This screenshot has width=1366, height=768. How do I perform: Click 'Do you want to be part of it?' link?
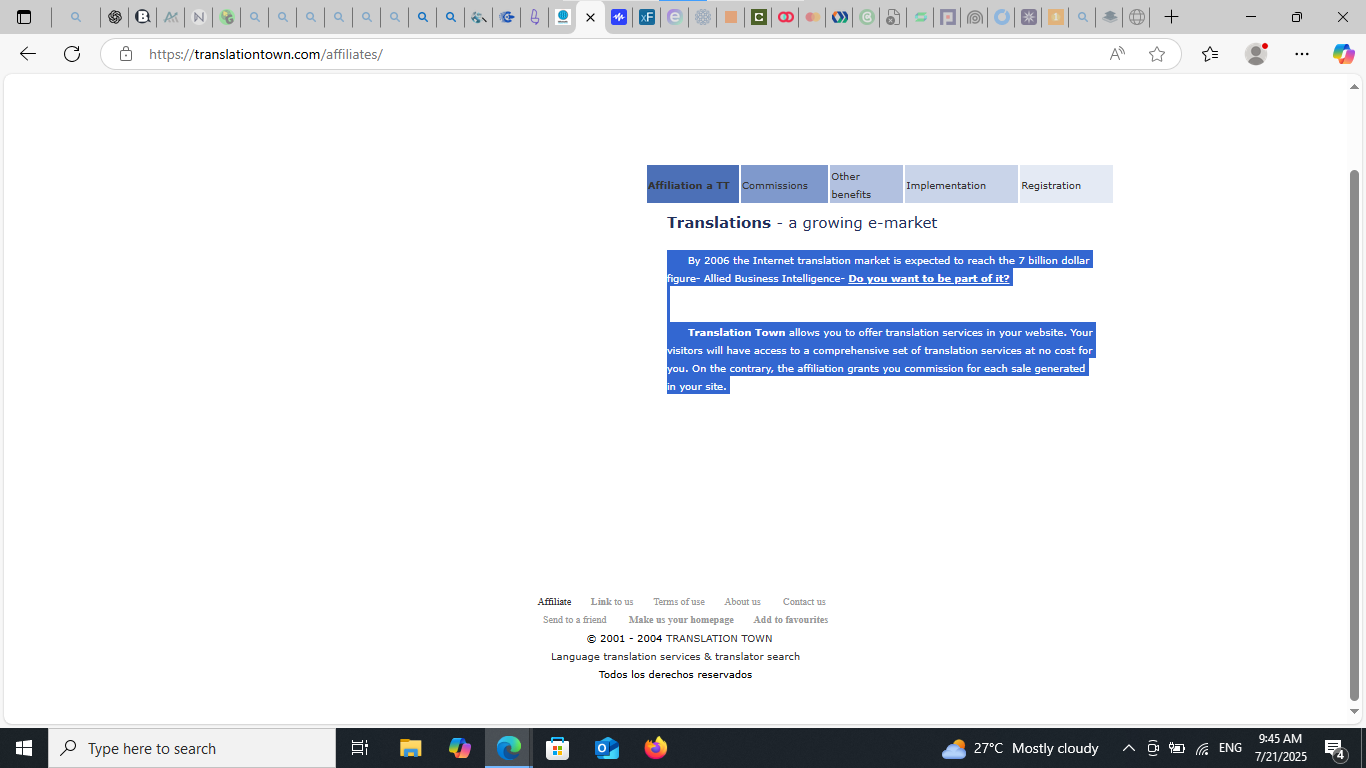929,278
